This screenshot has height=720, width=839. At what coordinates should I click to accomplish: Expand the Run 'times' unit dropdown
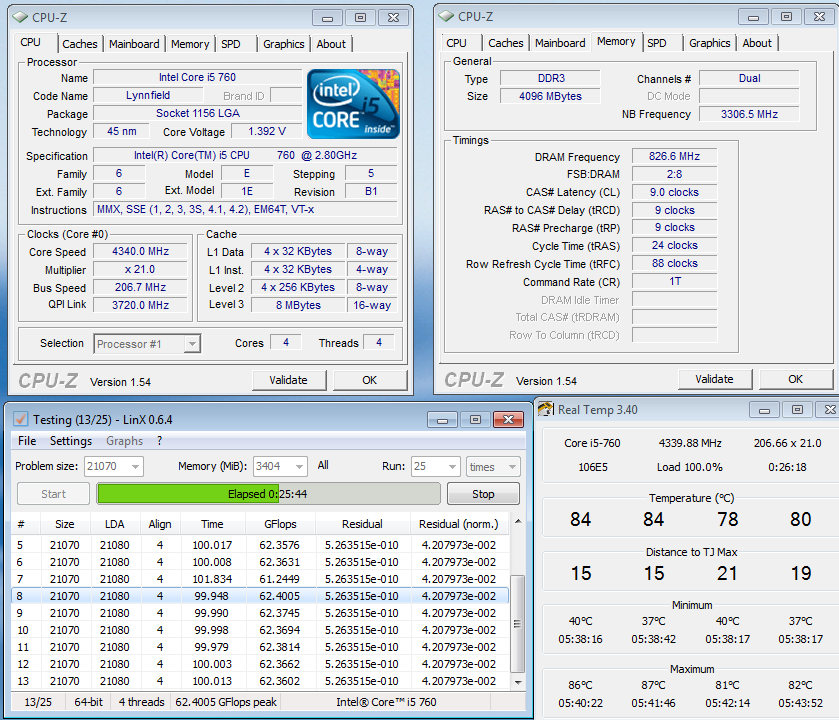[x=512, y=467]
